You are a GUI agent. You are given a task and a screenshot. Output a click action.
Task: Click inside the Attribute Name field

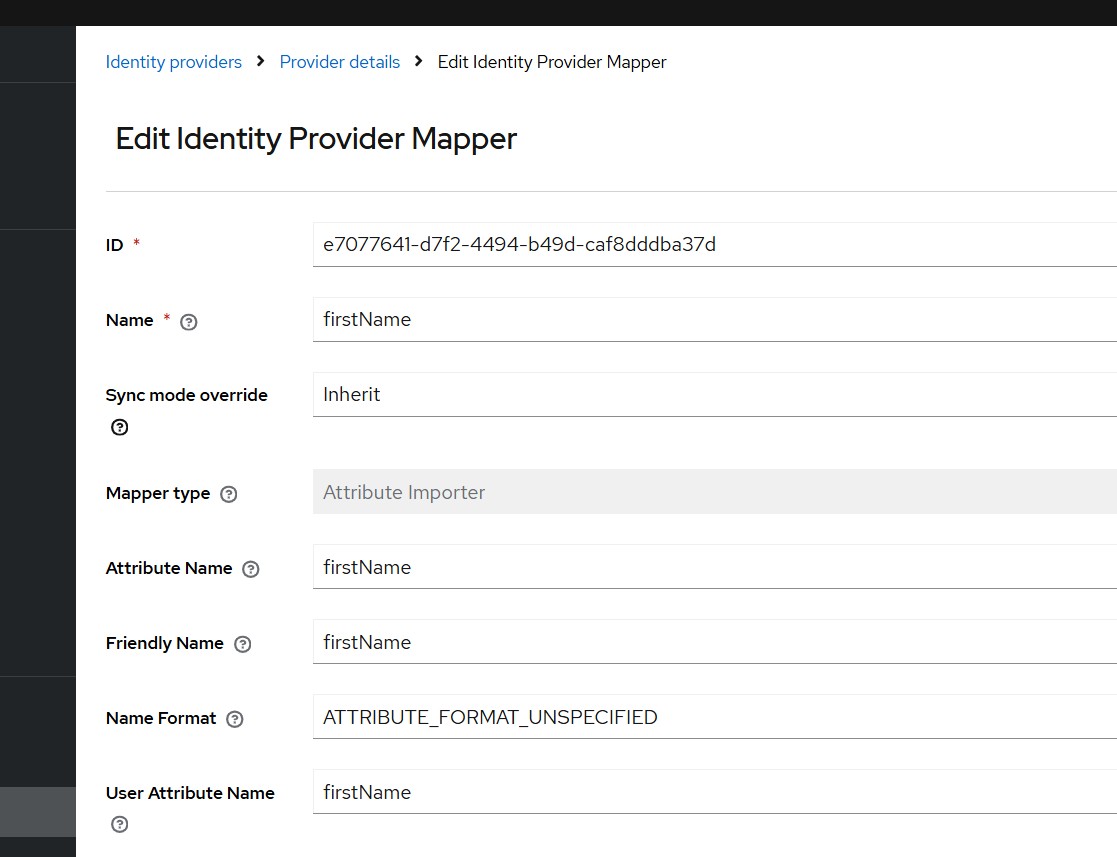pos(700,567)
